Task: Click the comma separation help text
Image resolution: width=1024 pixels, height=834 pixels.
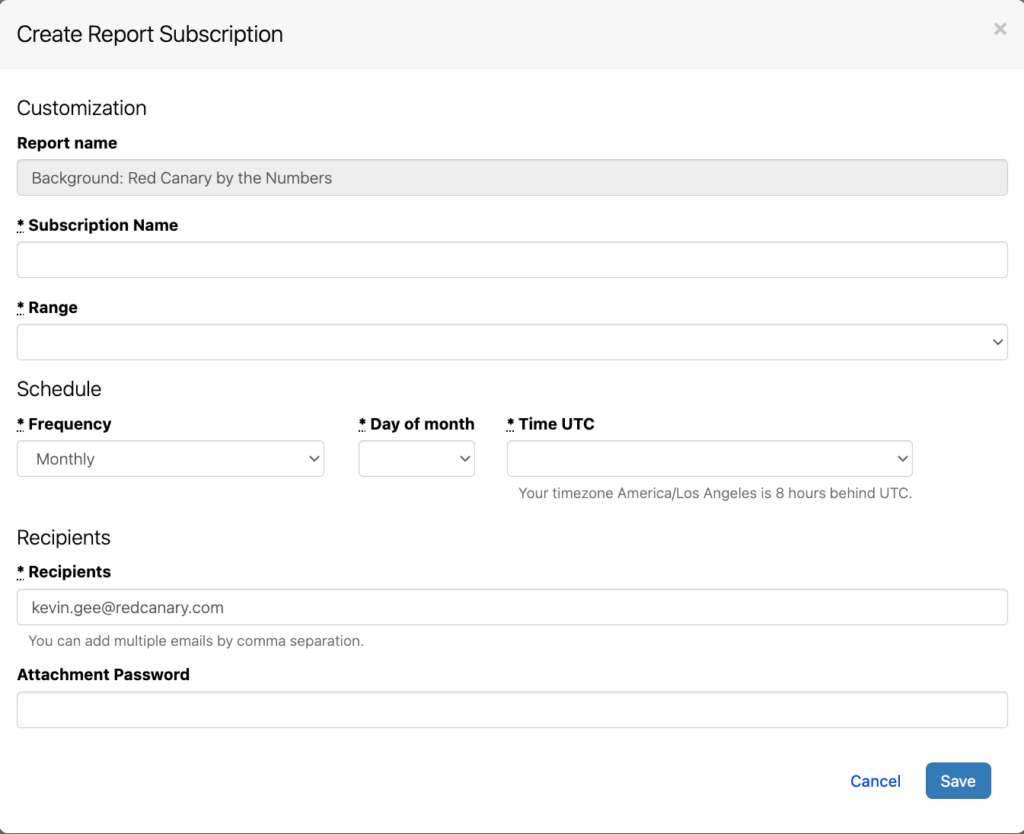Action: point(196,641)
